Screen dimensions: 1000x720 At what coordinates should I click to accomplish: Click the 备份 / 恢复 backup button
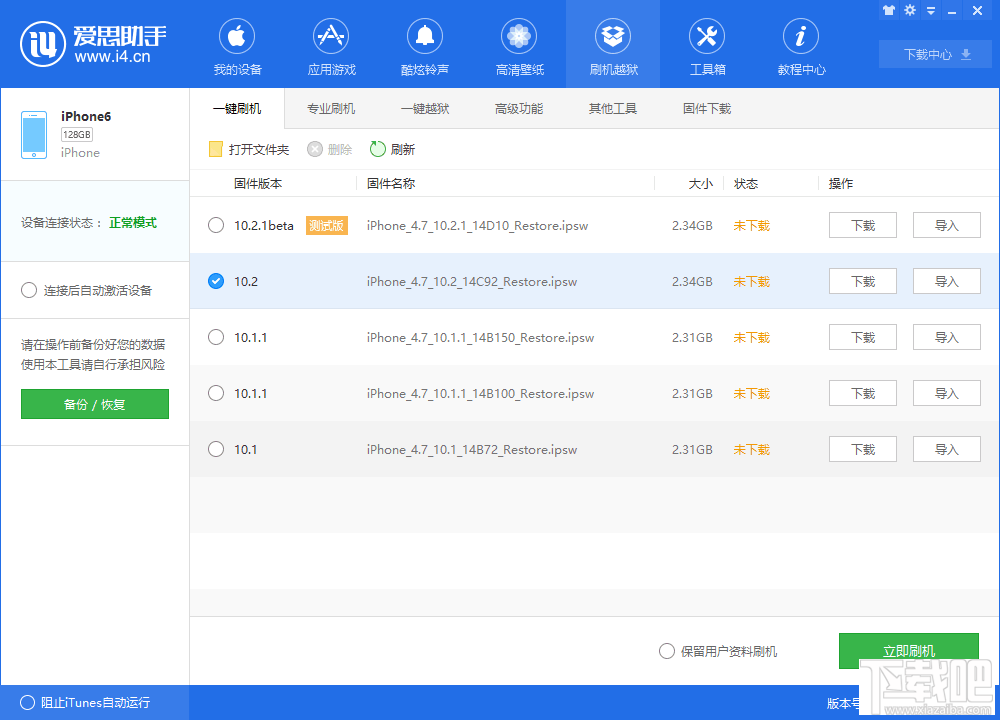(x=95, y=404)
